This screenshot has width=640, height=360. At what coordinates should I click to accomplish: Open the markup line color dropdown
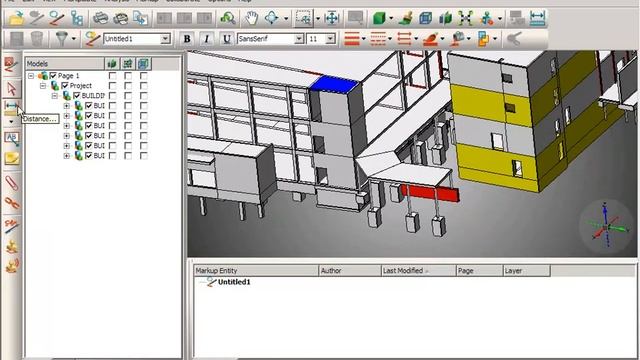click(442, 39)
